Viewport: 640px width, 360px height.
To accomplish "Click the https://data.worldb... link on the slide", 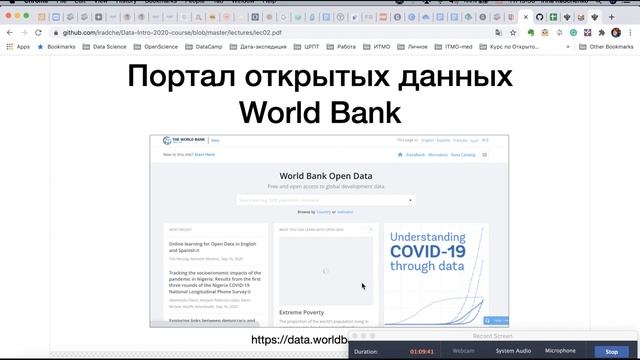I will [x=299, y=340].
